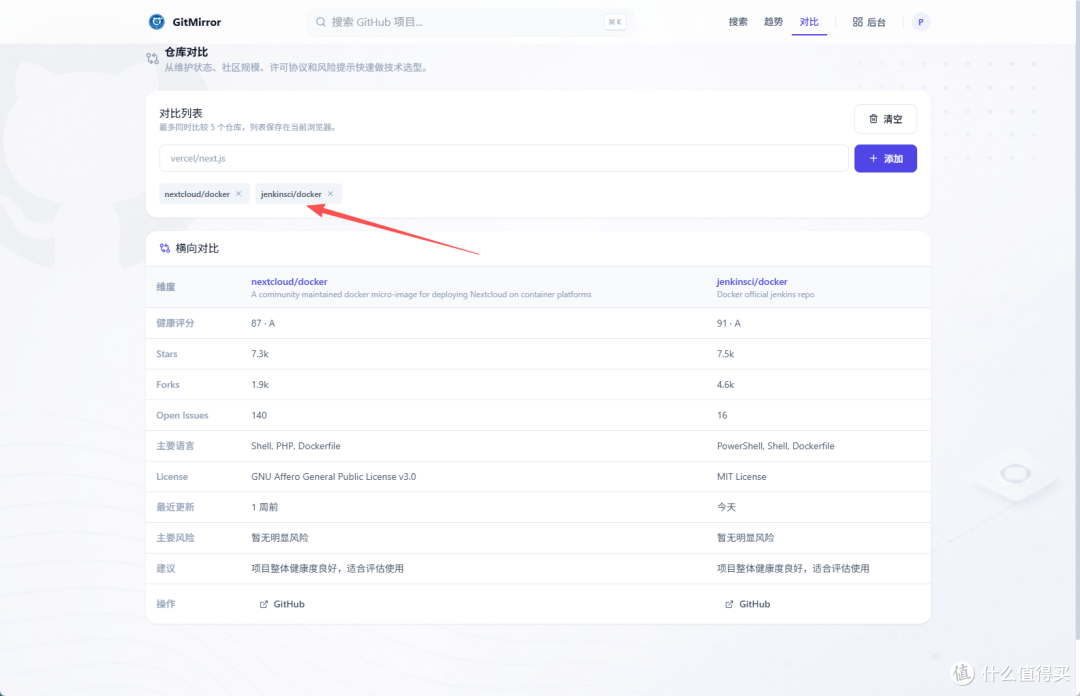Screen dimensions: 1080x696
Task: Switch to the 对比 nav tab
Action: coord(809,22)
